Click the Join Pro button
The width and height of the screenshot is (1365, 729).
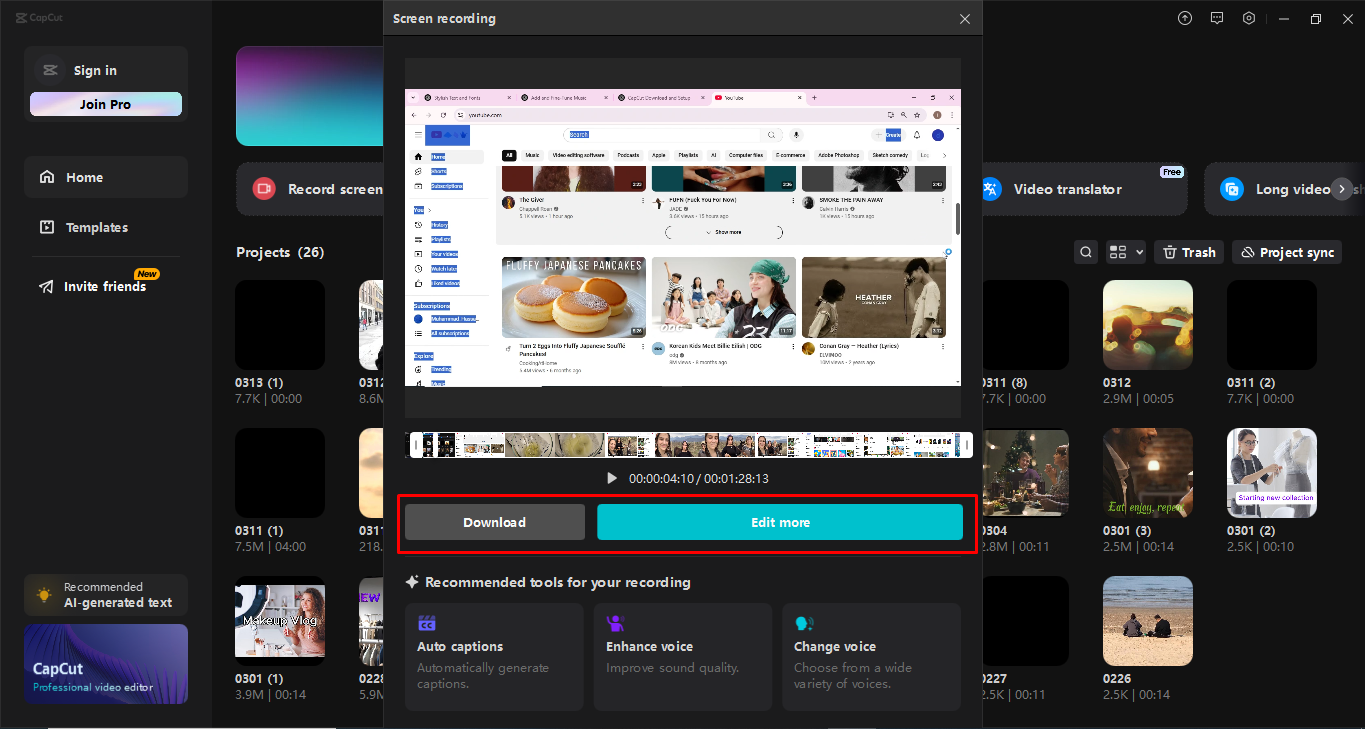point(106,104)
